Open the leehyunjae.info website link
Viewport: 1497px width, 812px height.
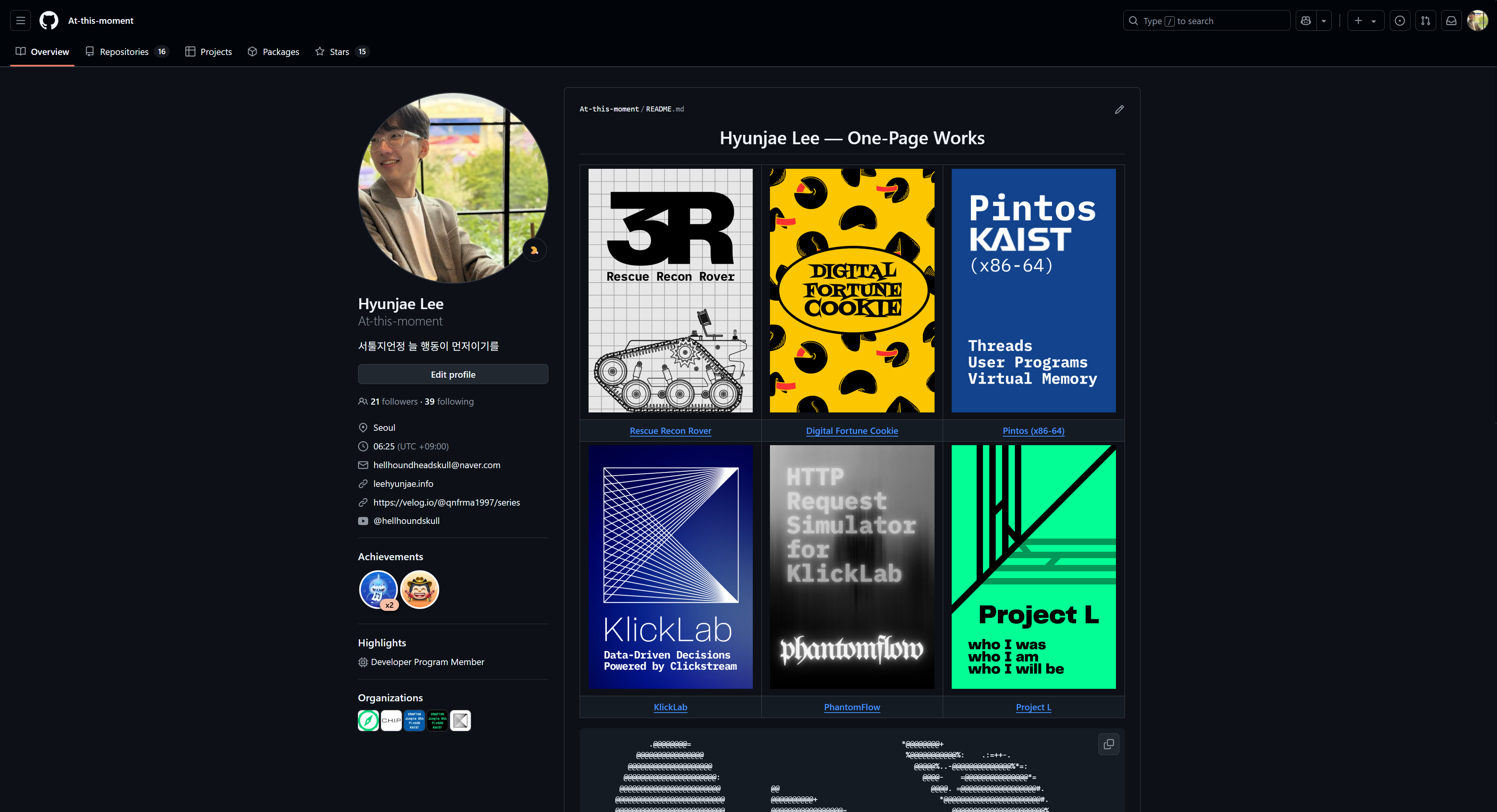[403, 484]
